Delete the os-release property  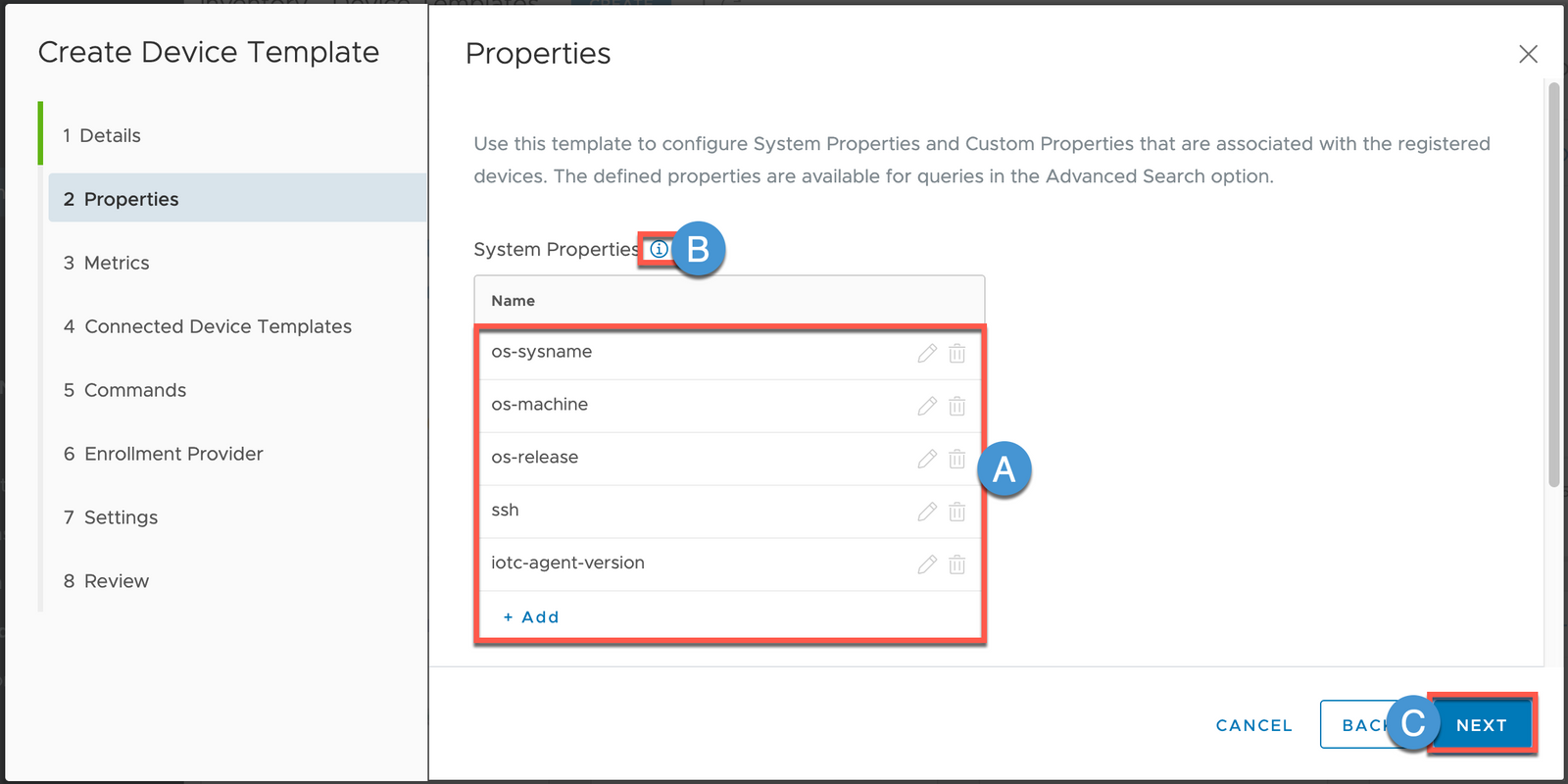957,459
